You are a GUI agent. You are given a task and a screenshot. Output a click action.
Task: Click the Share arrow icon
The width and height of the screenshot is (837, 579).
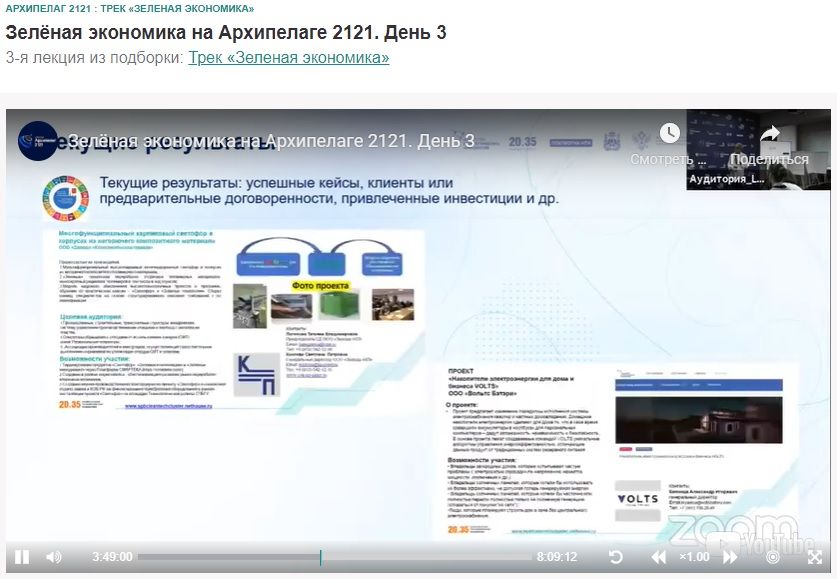pos(769,135)
